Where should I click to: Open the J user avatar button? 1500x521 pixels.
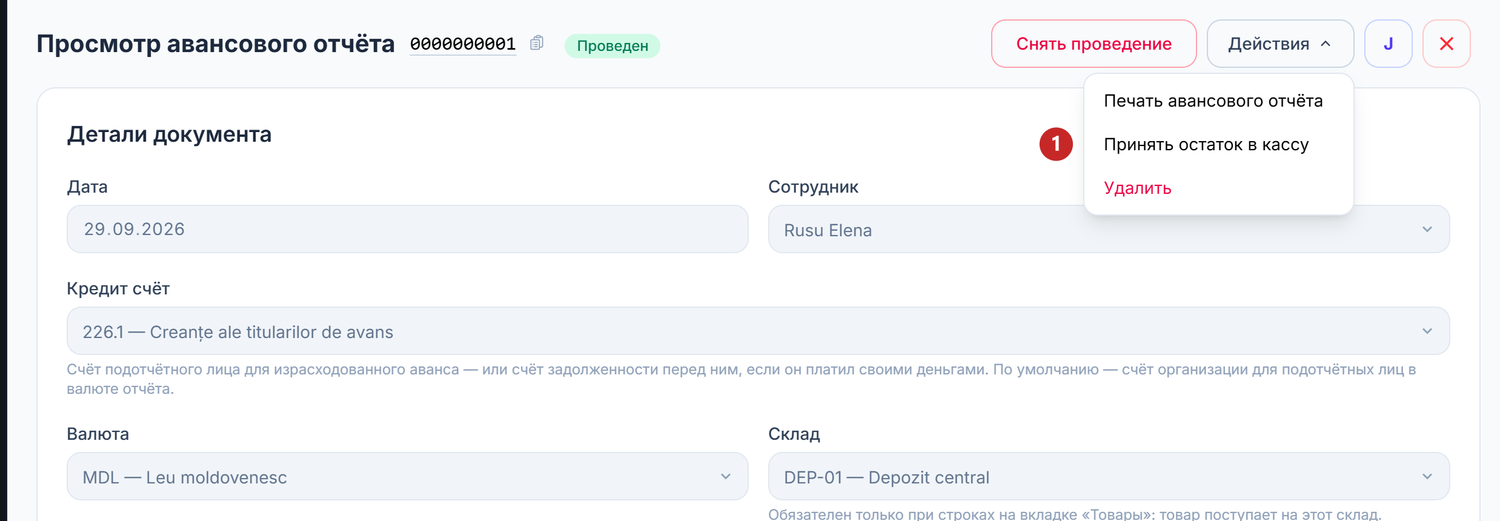point(1388,44)
